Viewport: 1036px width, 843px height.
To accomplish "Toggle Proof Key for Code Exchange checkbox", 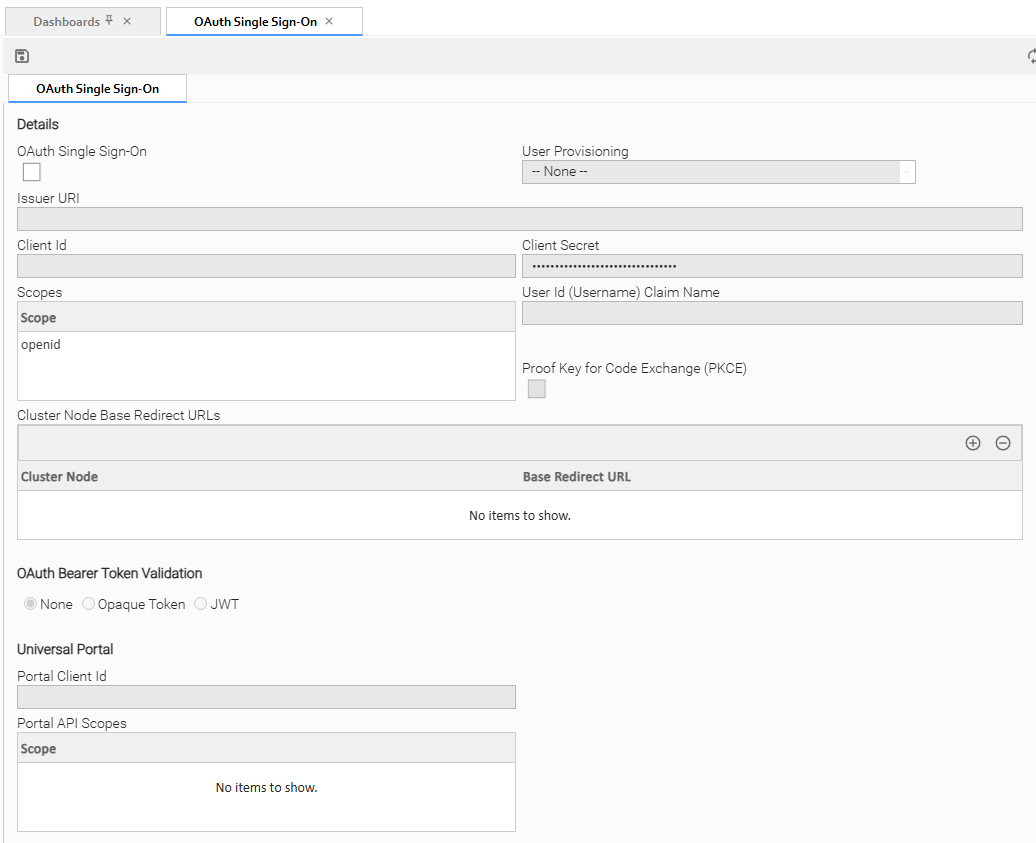I will point(537,389).
